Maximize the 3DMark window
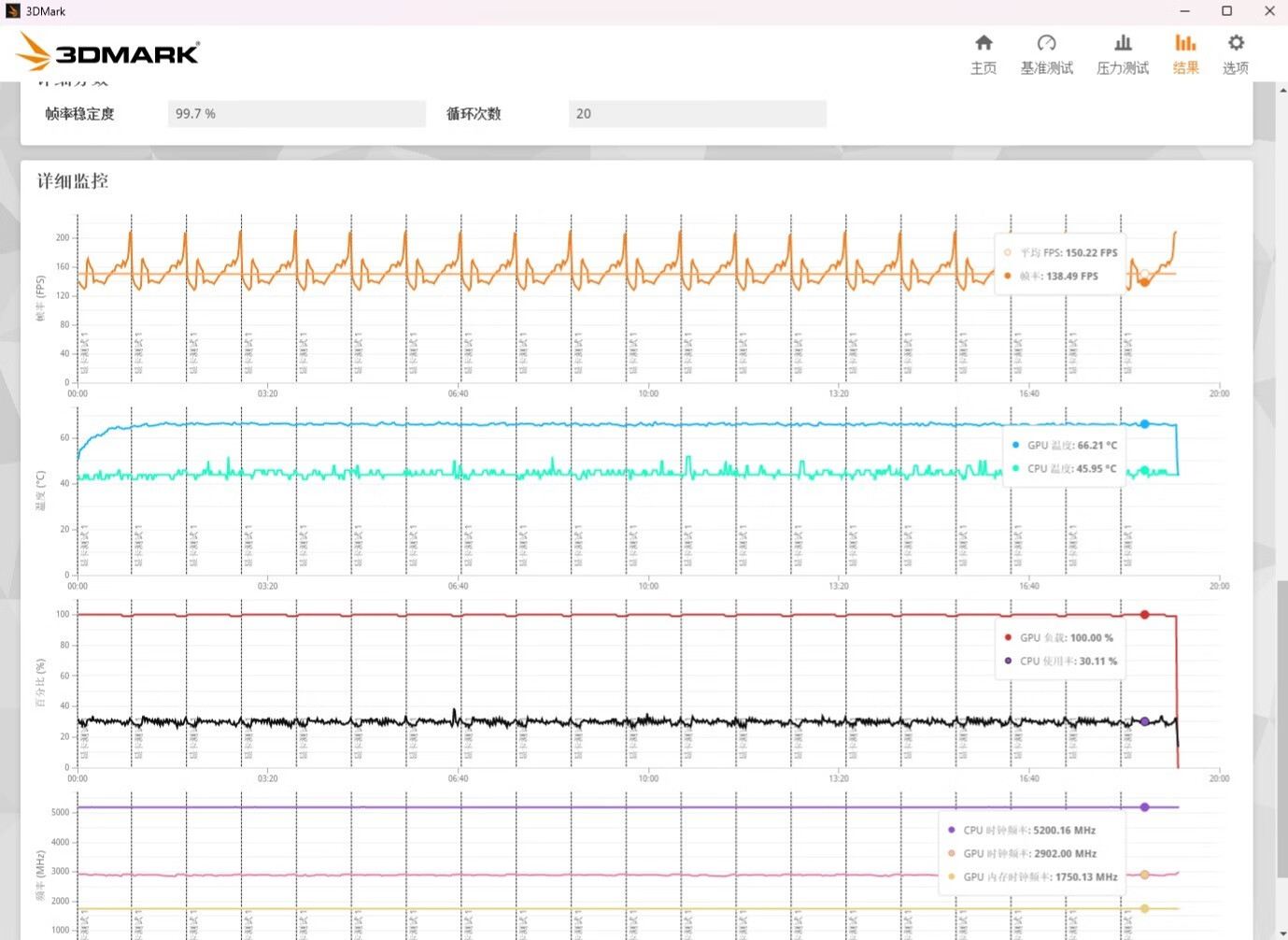1288x940 pixels. 1226,11
